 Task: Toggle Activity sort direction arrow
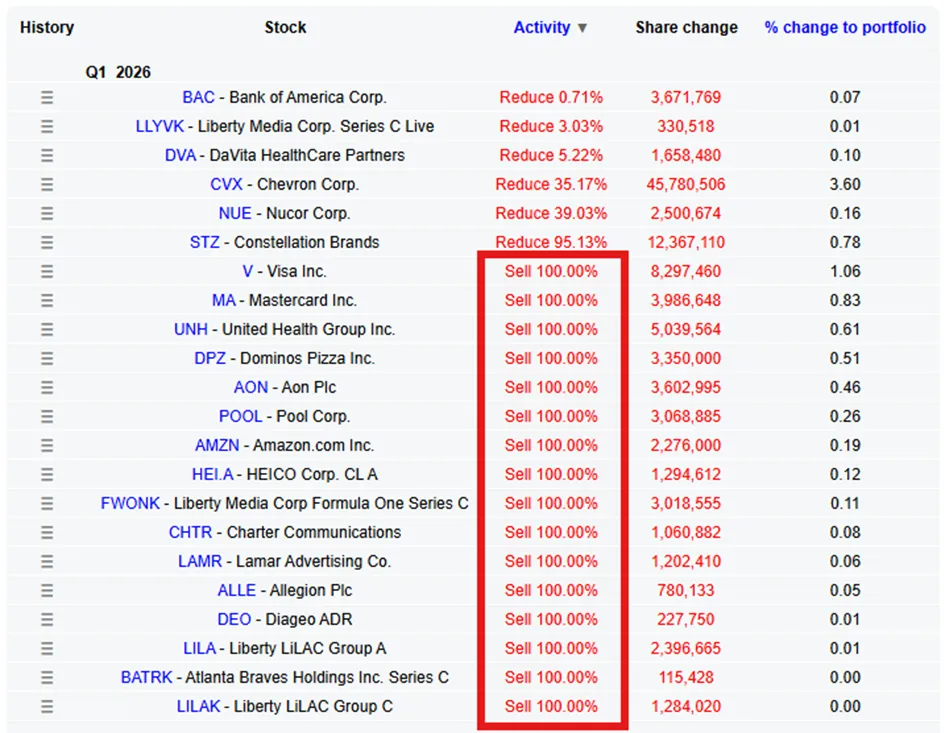tap(582, 28)
